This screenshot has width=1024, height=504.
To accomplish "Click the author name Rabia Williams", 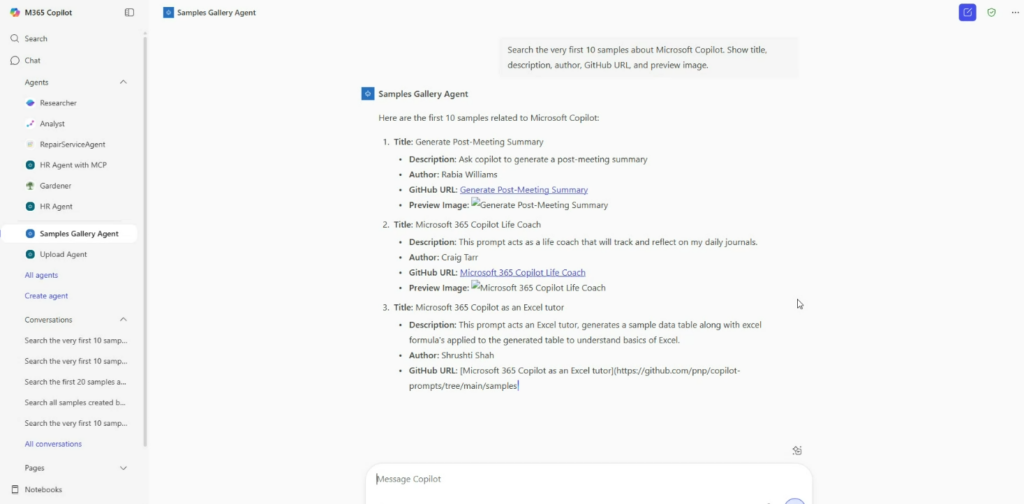I will 469,174.
